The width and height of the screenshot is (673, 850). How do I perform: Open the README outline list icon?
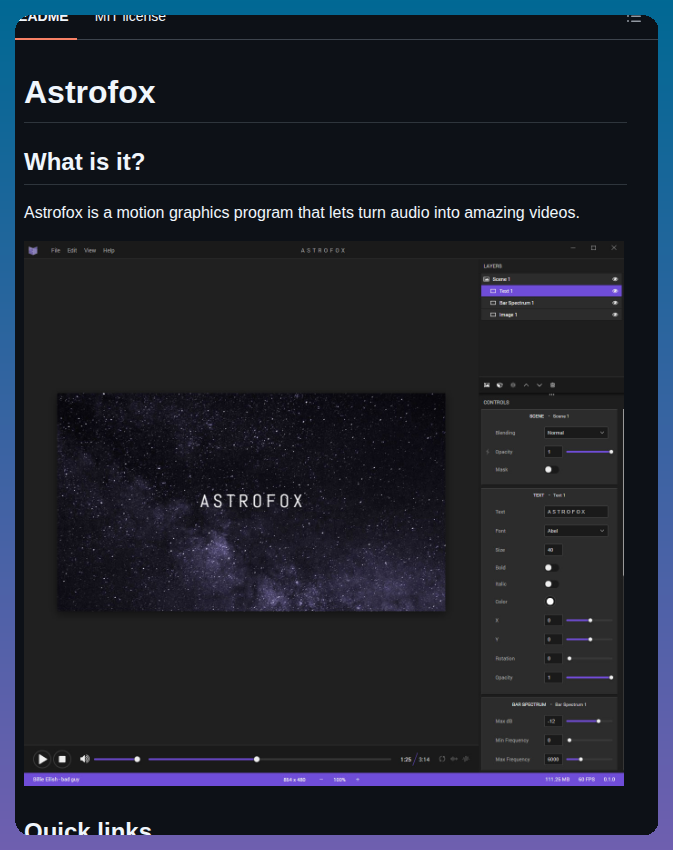click(633, 18)
